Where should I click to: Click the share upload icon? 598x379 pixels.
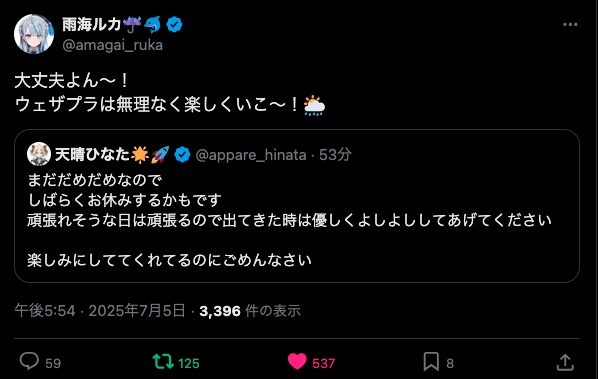(x=565, y=362)
